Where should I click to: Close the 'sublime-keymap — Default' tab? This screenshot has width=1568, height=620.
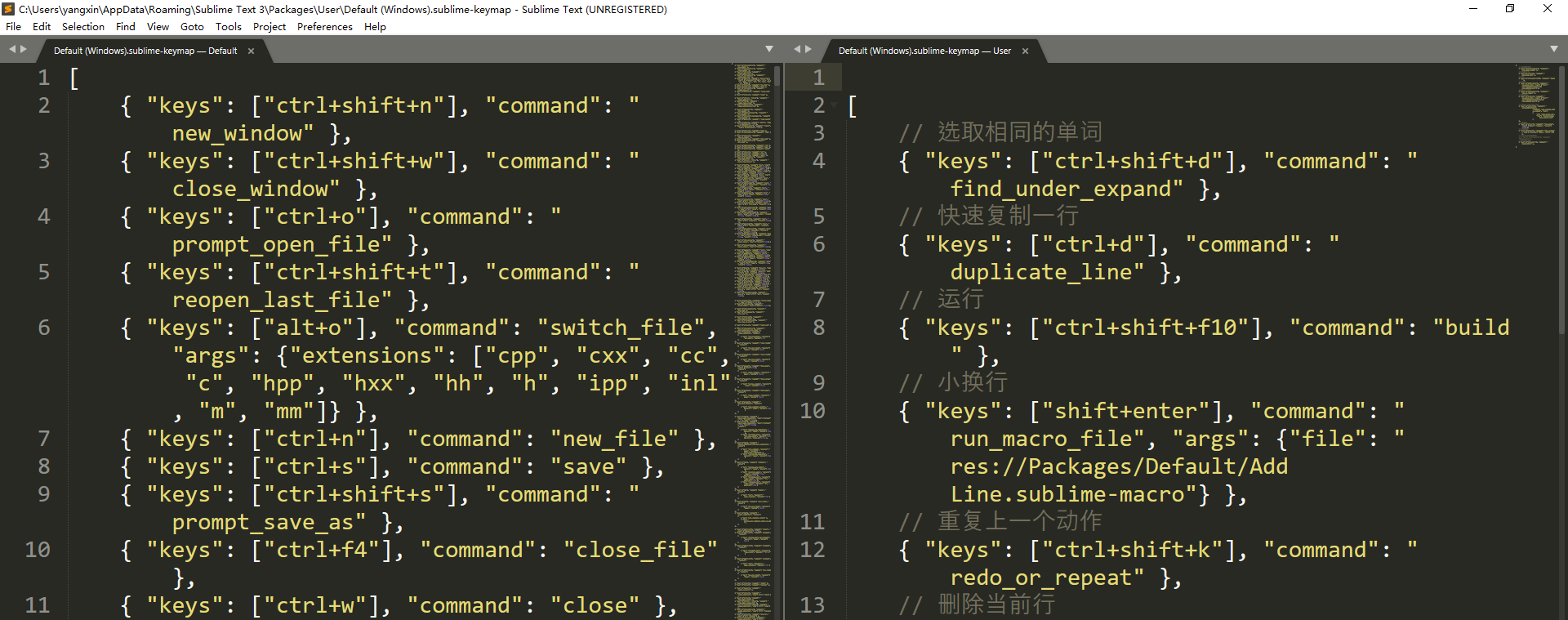click(252, 51)
